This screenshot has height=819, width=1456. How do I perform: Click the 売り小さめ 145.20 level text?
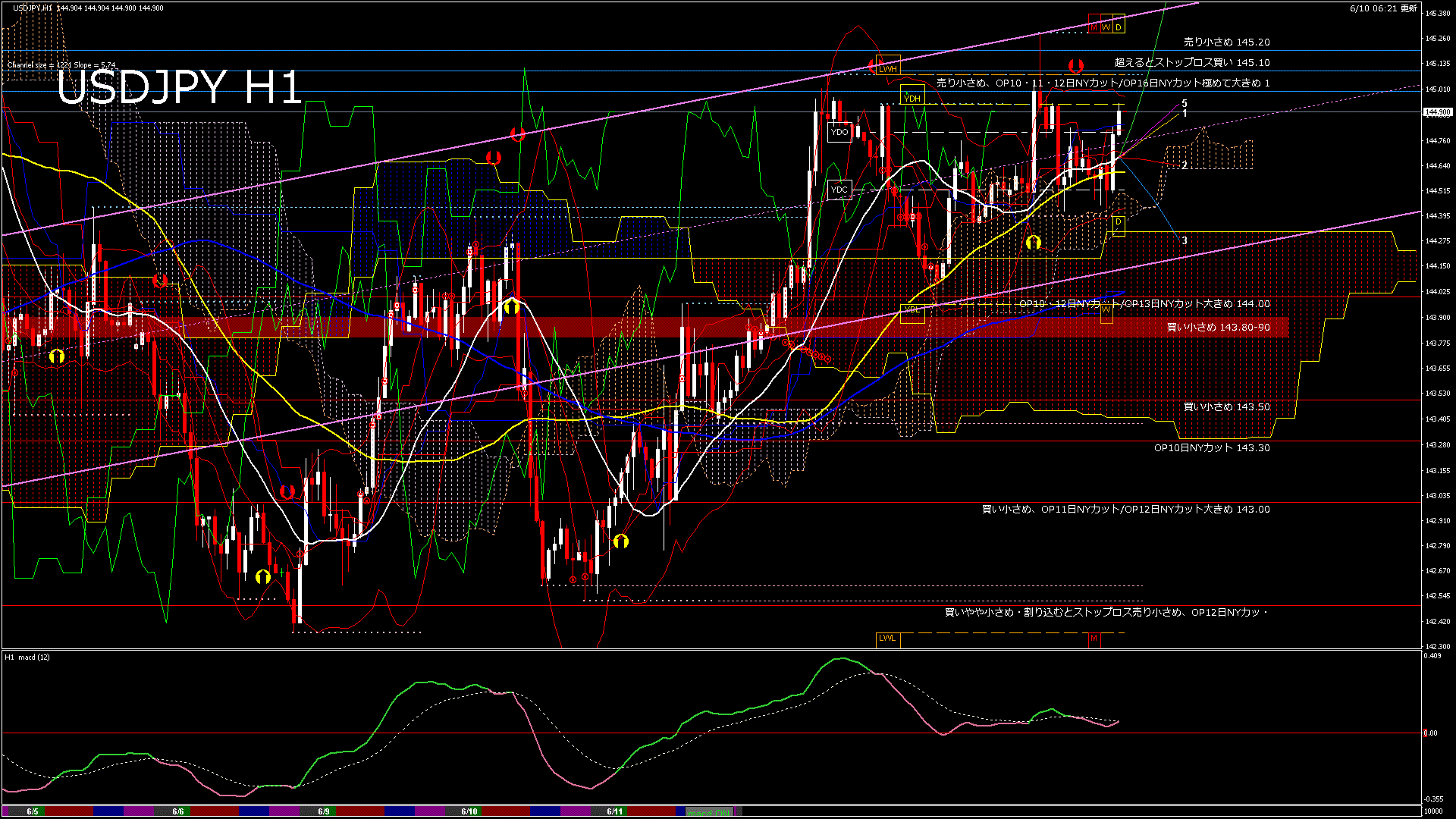click(x=1226, y=42)
